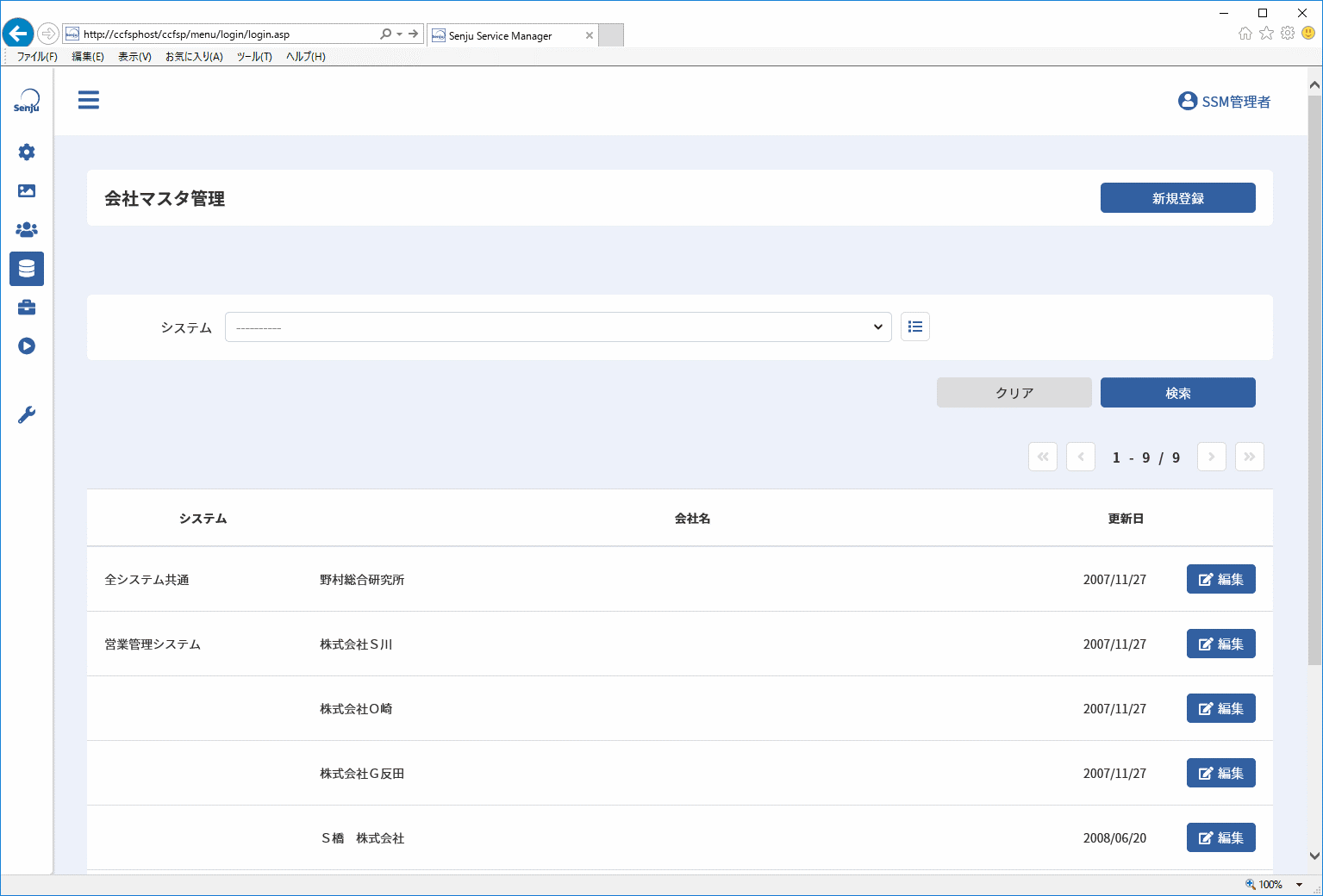
Task: Edit the 野村総合研究所 row
Action: 1221,579
